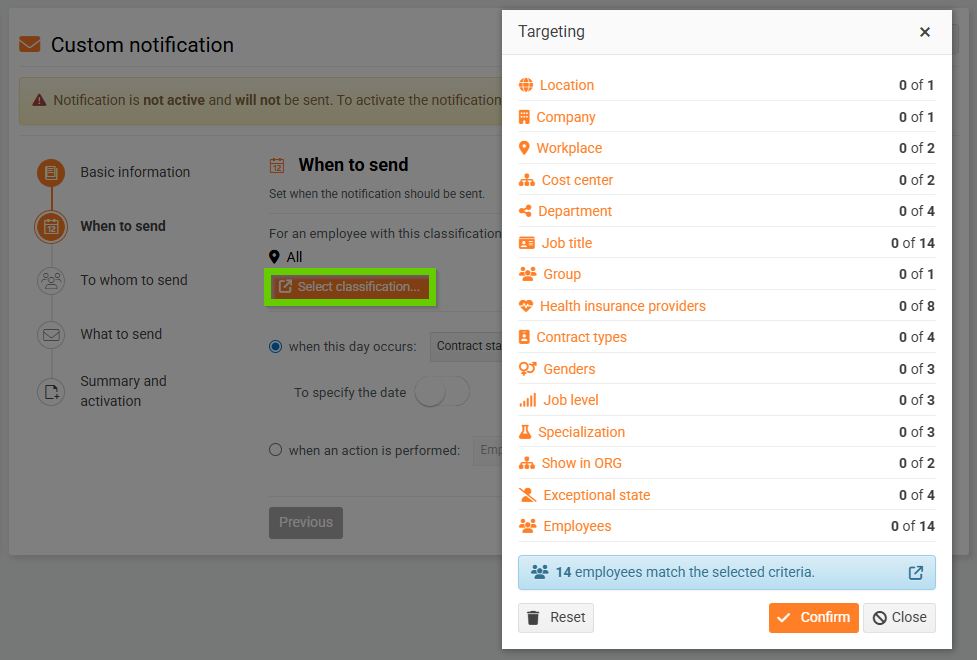Click the Specialization flask icon
The width and height of the screenshot is (977, 660).
525,432
